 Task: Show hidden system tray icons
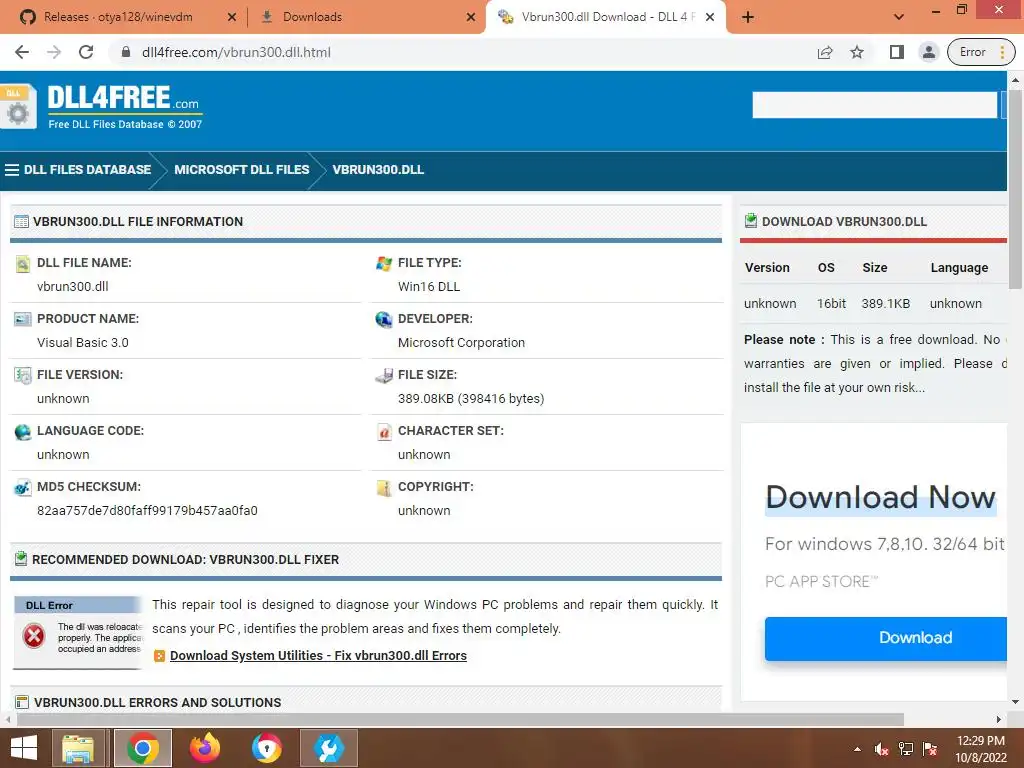click(x=857, y=749)
